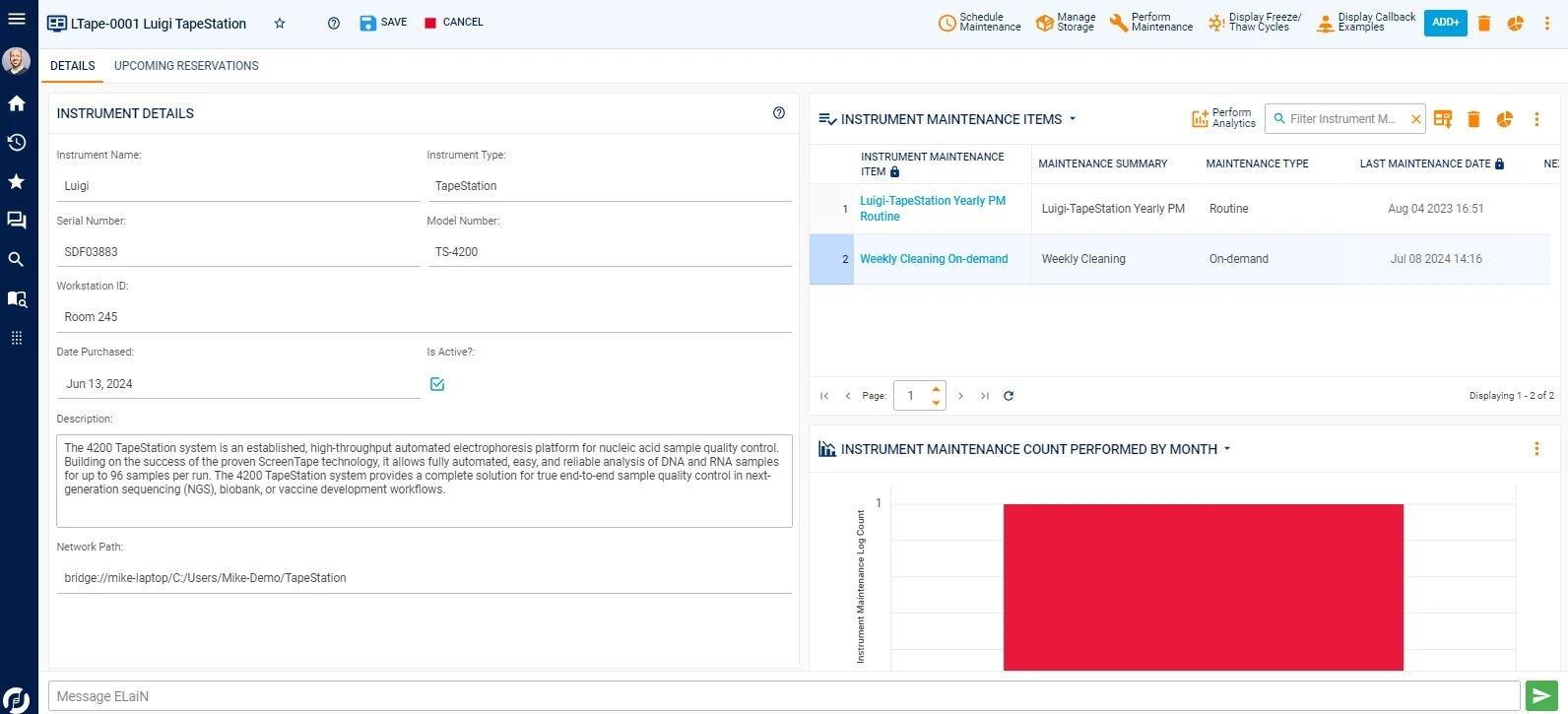Open Instrument Details help icon
Image resolution: width=1568 pixels, height=714 pixels.
[779, 113]
